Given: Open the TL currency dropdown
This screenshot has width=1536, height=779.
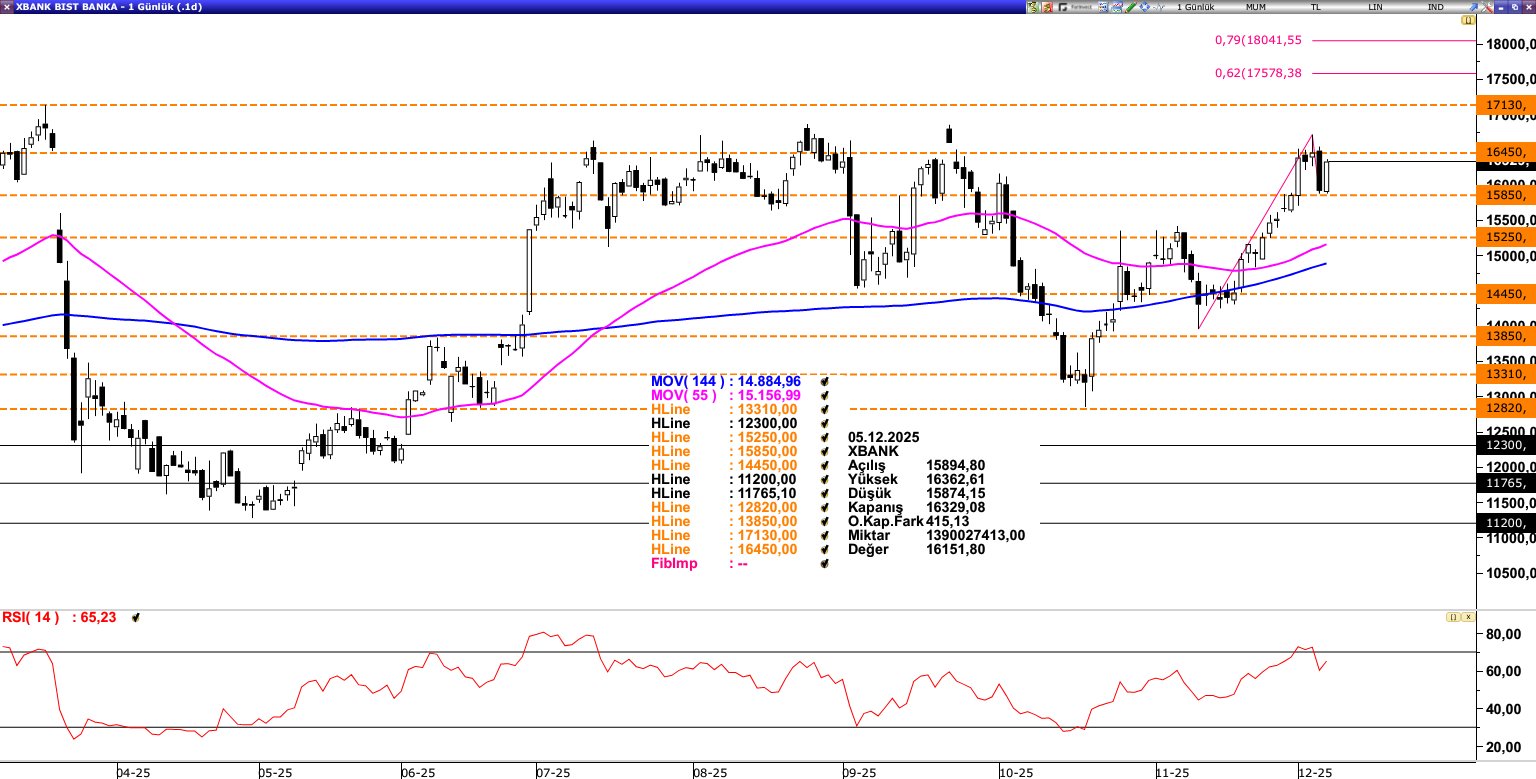Looking at the screenshot, I should 1315,7.
